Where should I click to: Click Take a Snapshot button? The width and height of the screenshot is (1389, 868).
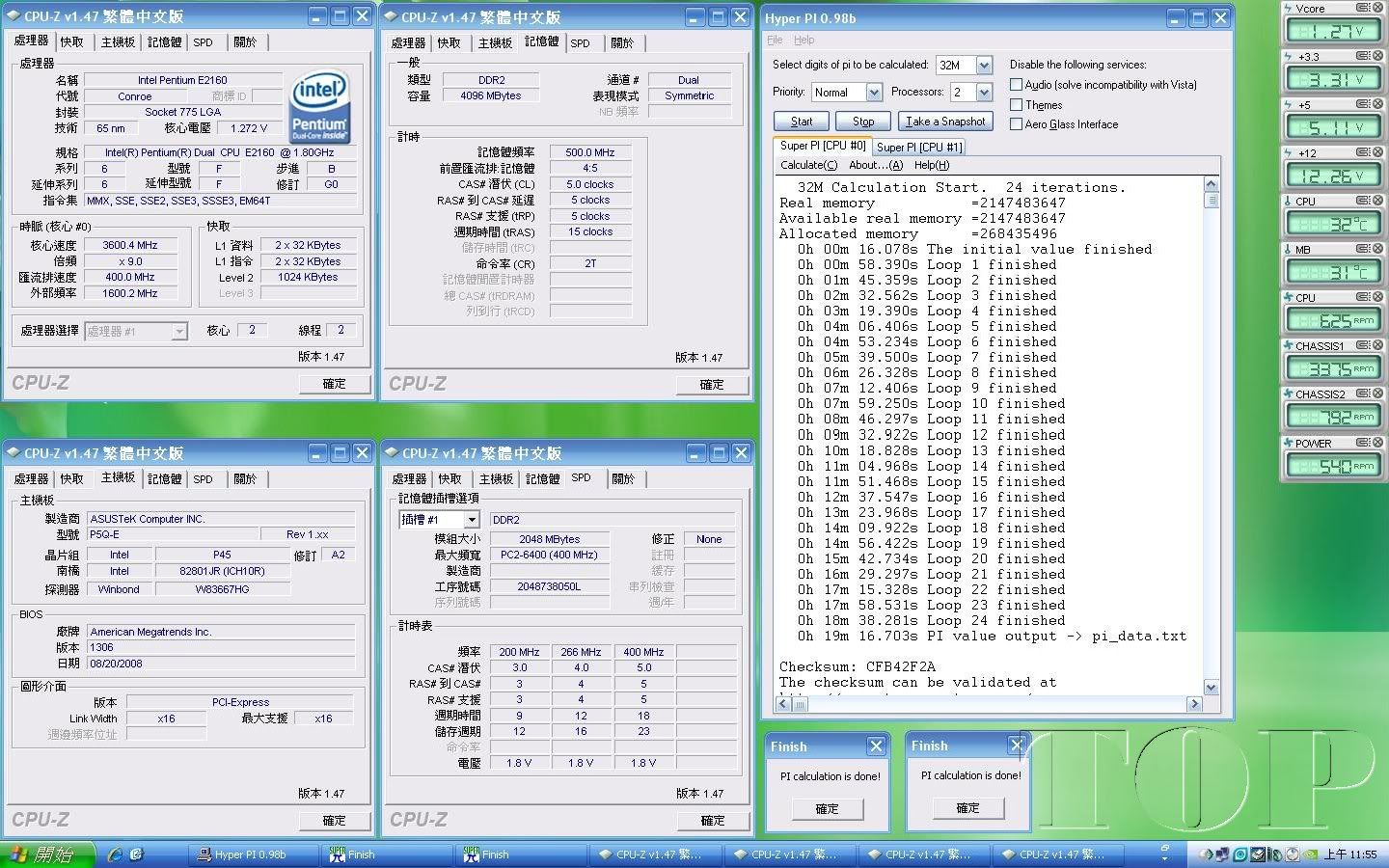pyautogui.click(x=945, y=122)
